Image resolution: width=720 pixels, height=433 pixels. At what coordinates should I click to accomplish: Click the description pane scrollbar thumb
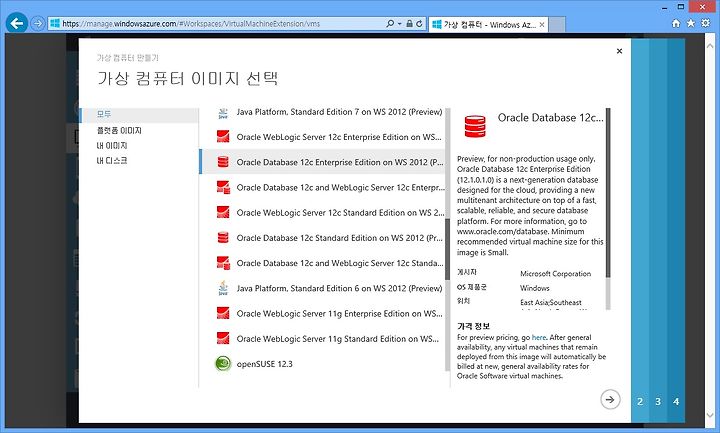click(x=608, y=193)
